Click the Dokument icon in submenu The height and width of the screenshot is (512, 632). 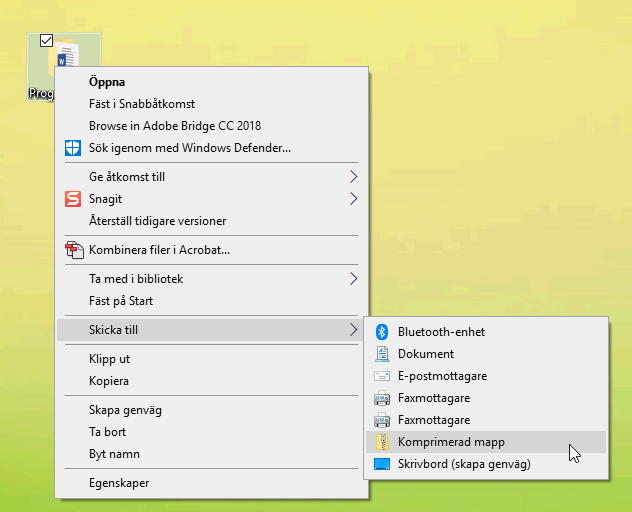tap(381, 354)
